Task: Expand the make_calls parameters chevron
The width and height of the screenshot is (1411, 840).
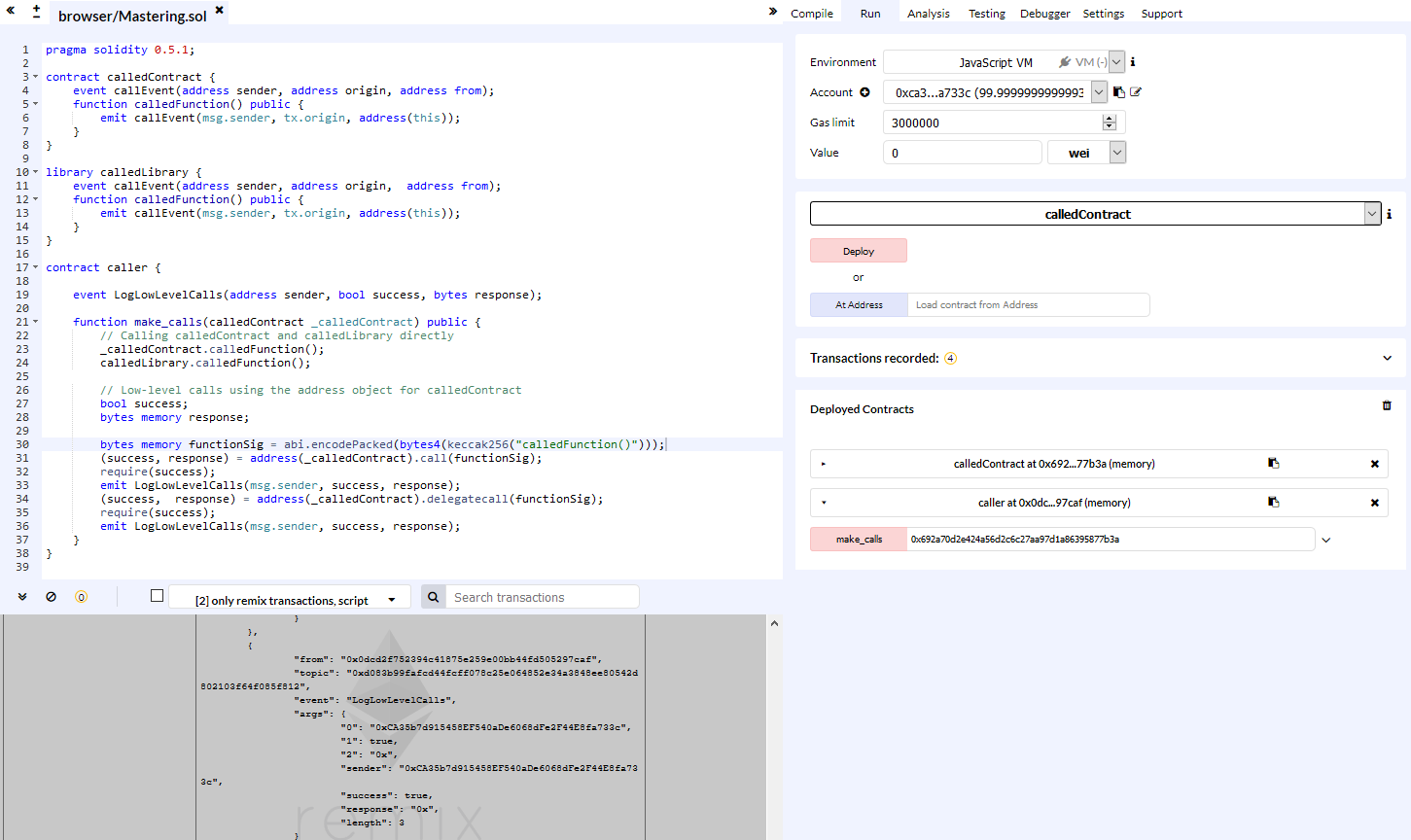Action: (x=1326, y=540)
